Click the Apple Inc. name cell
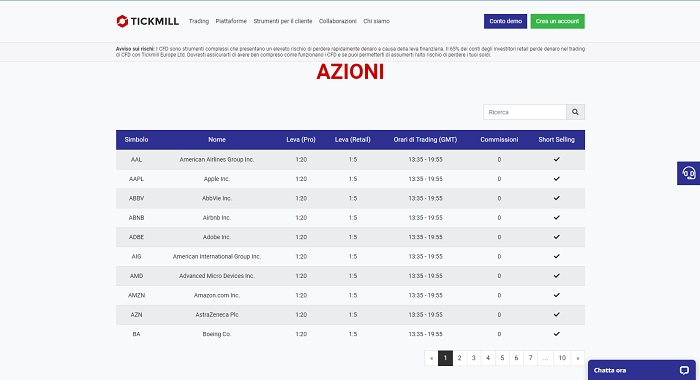This screenshot has width=700, height=380. [x=217, y=179]
